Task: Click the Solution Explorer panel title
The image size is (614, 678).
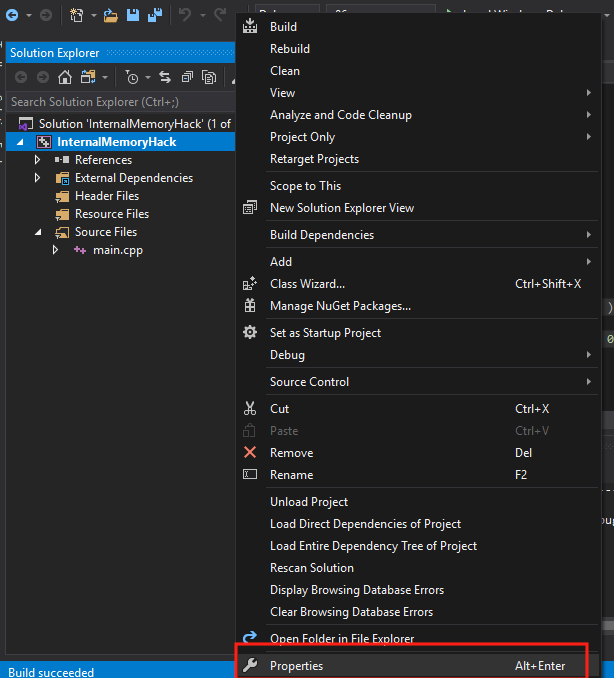Action: tap(54, 53)
